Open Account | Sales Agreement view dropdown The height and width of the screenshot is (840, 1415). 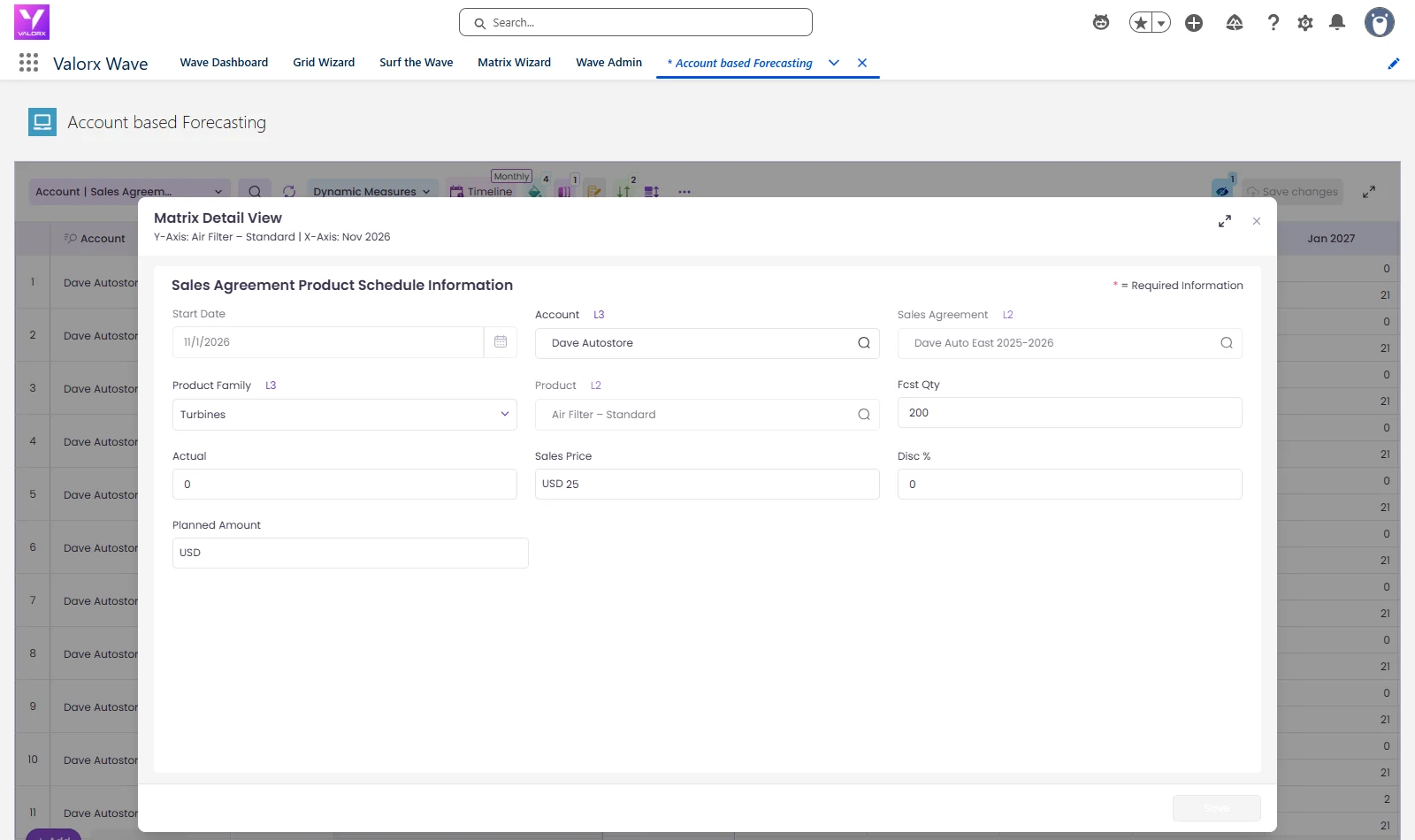click(130, 192)
